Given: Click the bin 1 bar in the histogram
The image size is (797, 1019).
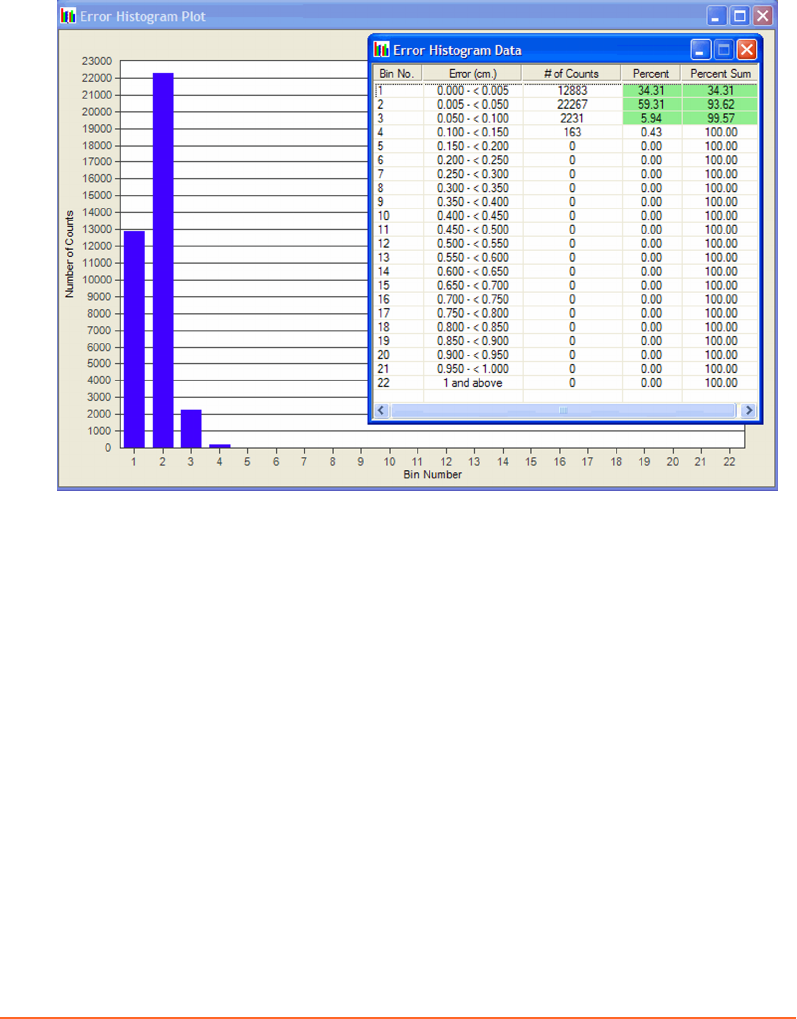Looking at the screenshot, I should [x=134, y=339].
